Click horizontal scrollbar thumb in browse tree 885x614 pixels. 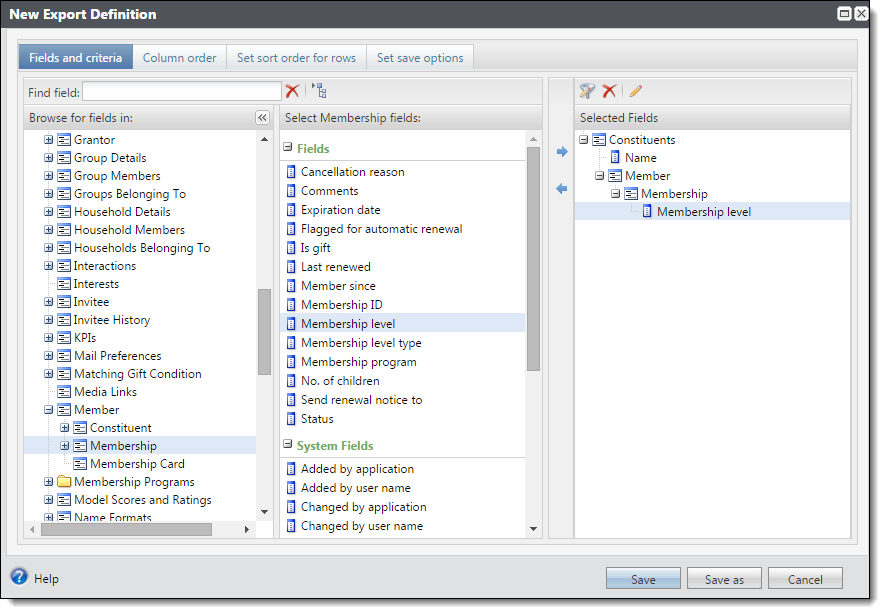pyautogui.click(x=126, y=529)
